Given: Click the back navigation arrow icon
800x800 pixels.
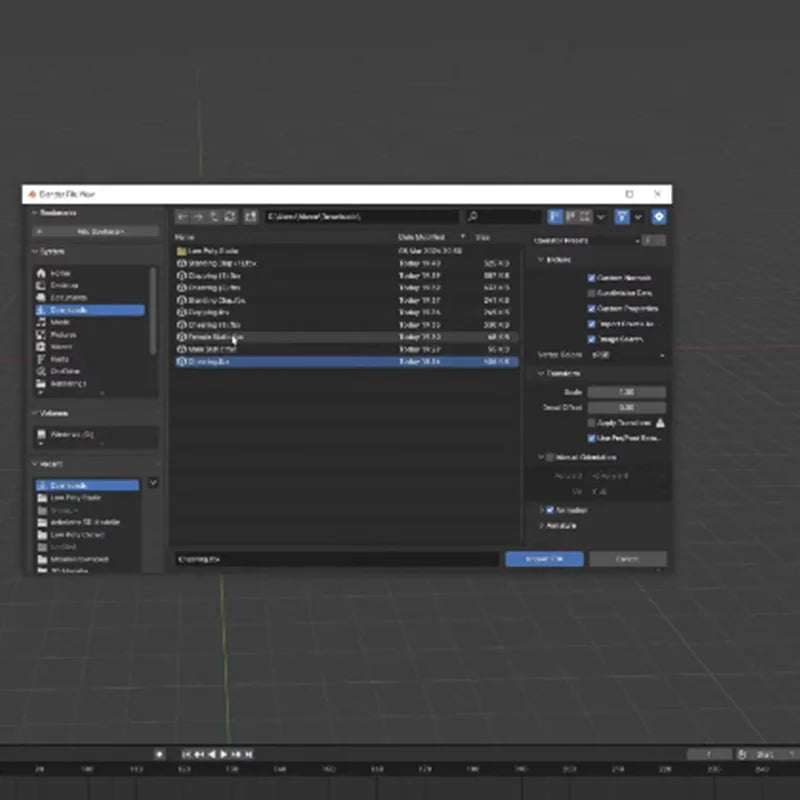Looking at the screenshot, I should [182, 216].
